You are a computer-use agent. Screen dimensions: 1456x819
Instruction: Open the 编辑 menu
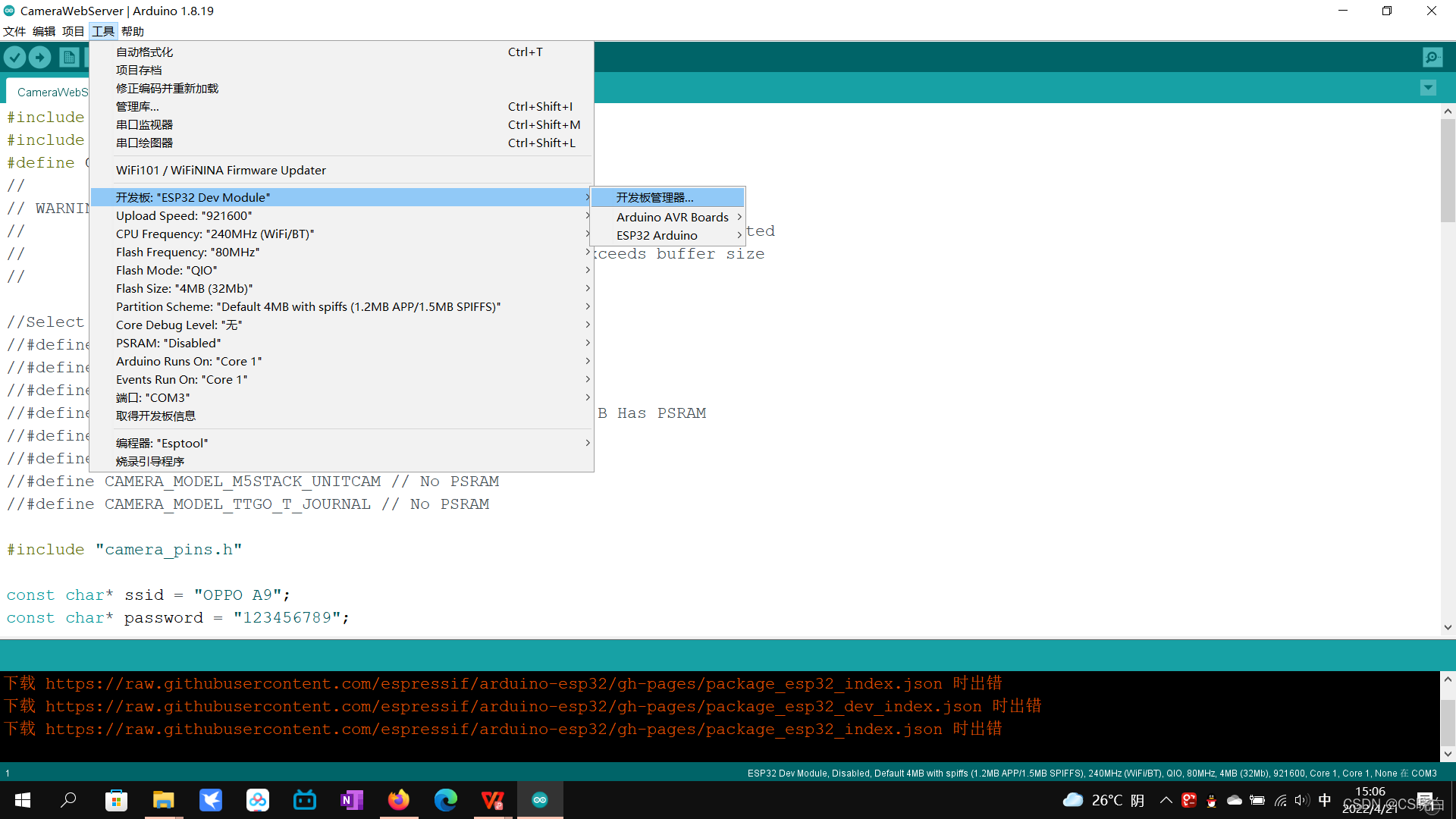[x=44, y=31]
